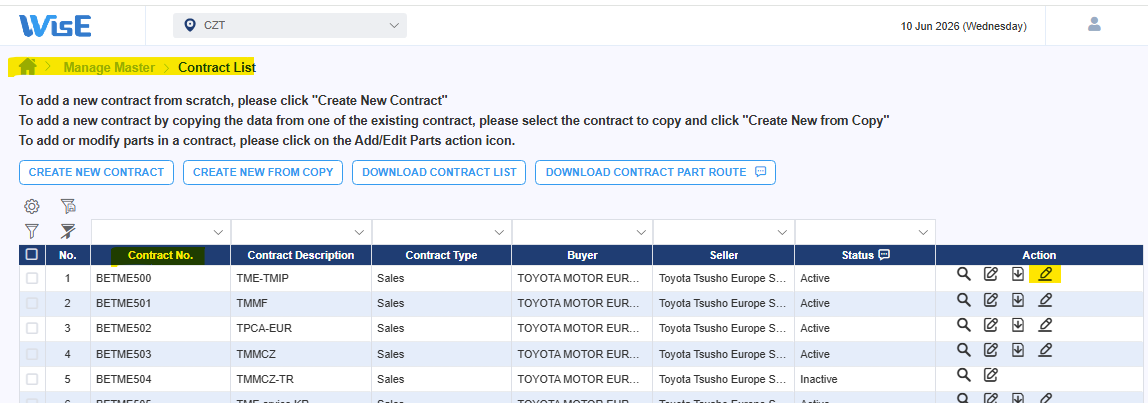Image resolution: width=1148 pixels, height=403 pixels.
Task: Open Add/Edit Parts for BETME501
Action: tap(1045, 300)
